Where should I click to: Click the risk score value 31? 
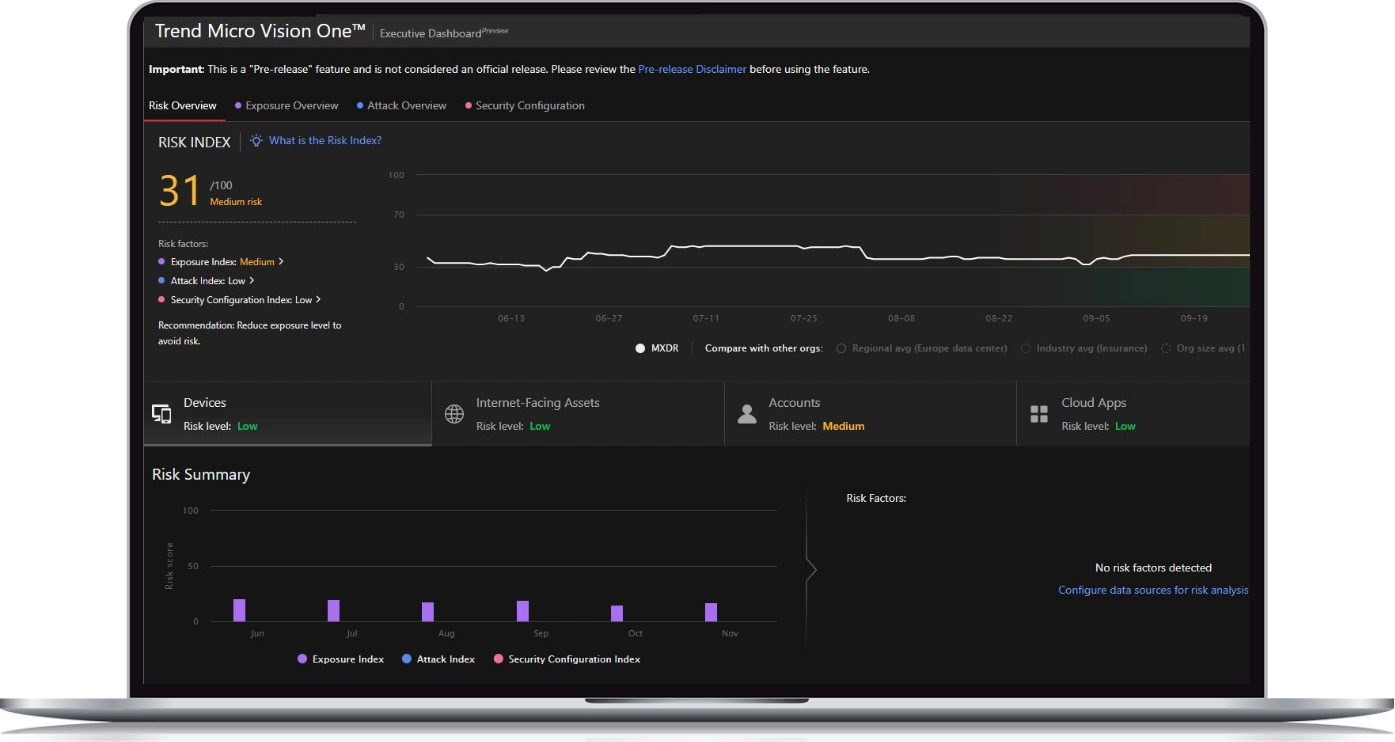(180, 191)
